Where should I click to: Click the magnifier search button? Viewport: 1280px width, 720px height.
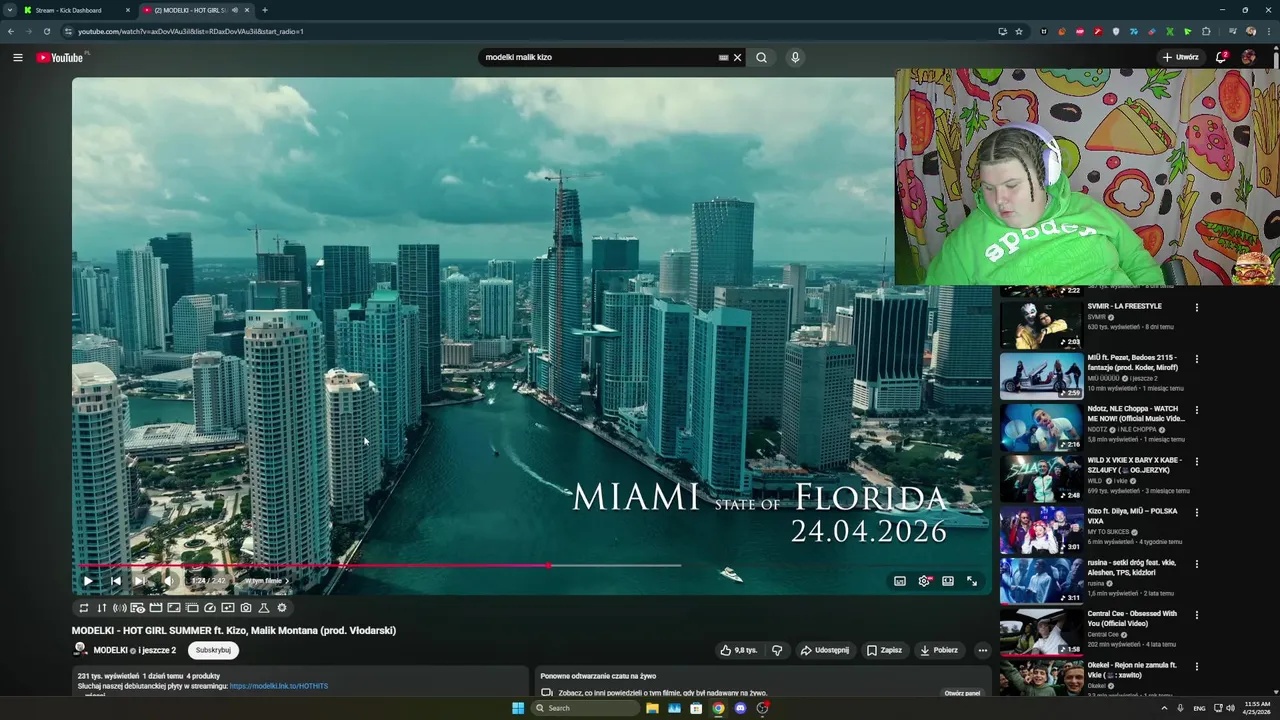click(x=761, y=57)
